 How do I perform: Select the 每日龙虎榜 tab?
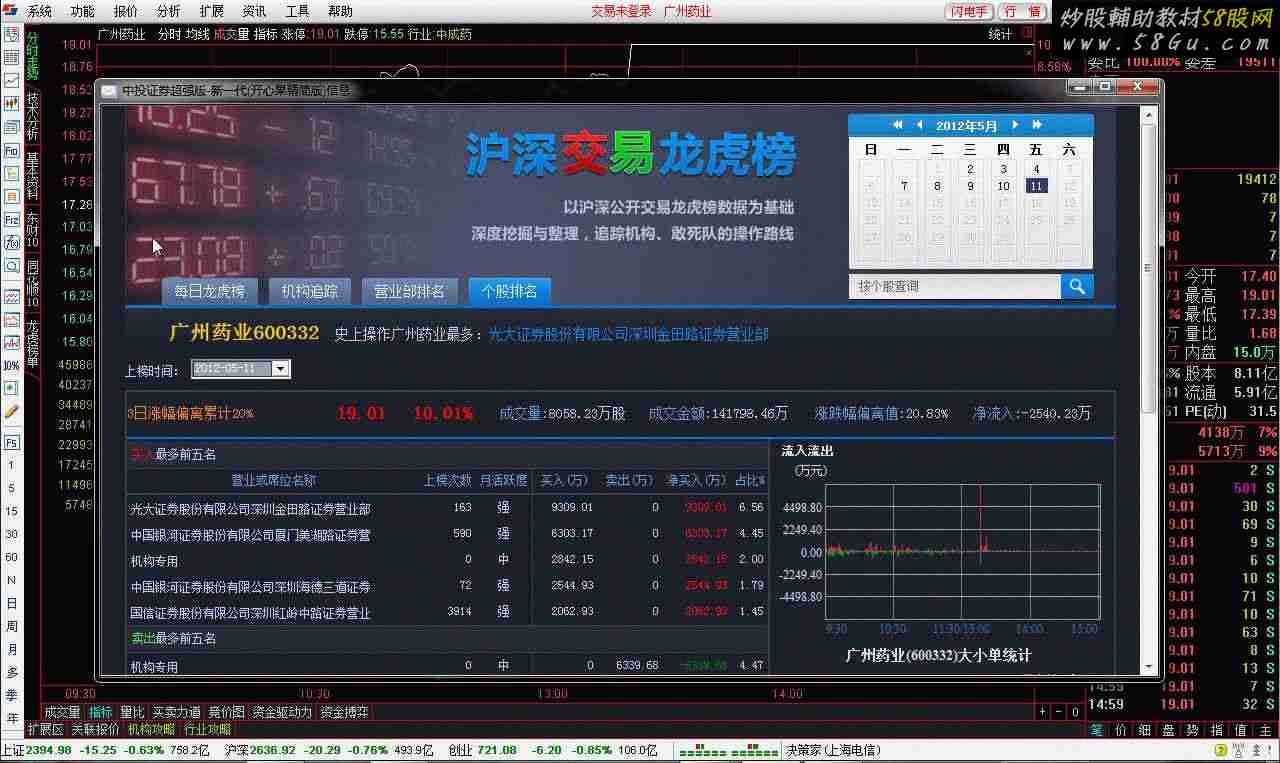pyautogui.click(x=209, y=291)
